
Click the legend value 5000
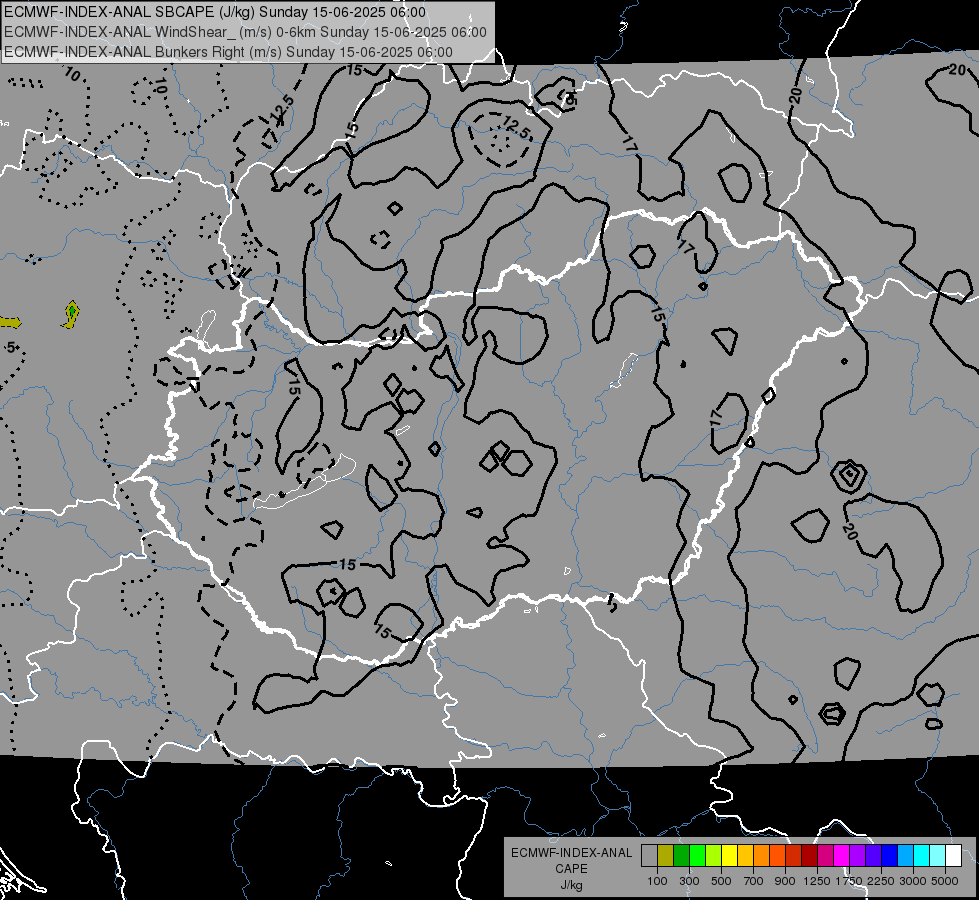(x=945, y=881)
